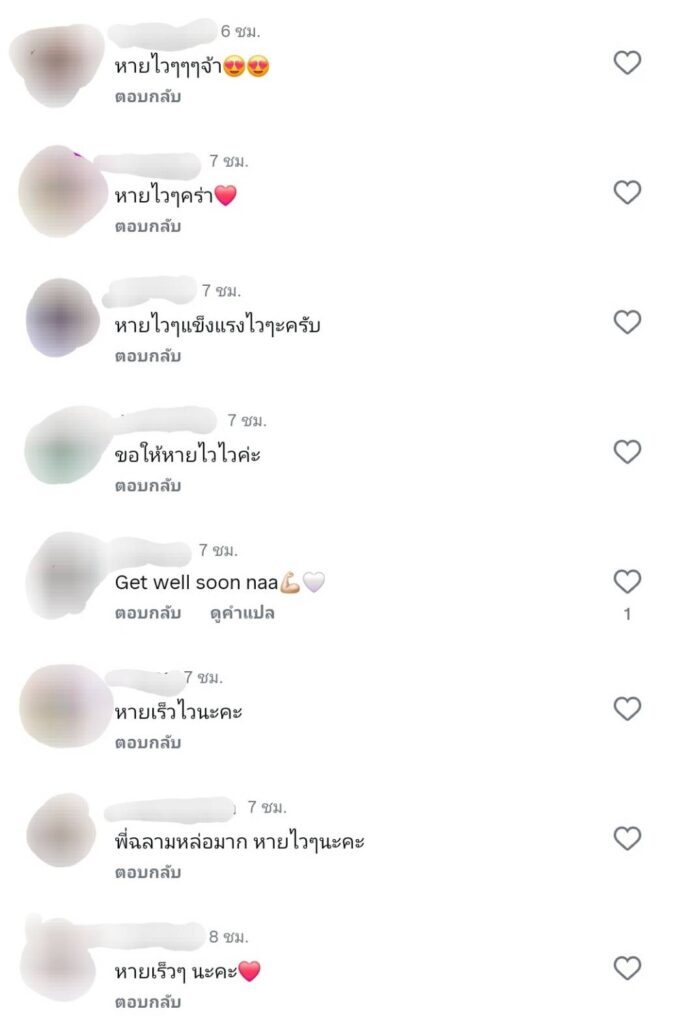Like the comment 'ขอให้หายไวไวค่ะ'

pos(627,451)
